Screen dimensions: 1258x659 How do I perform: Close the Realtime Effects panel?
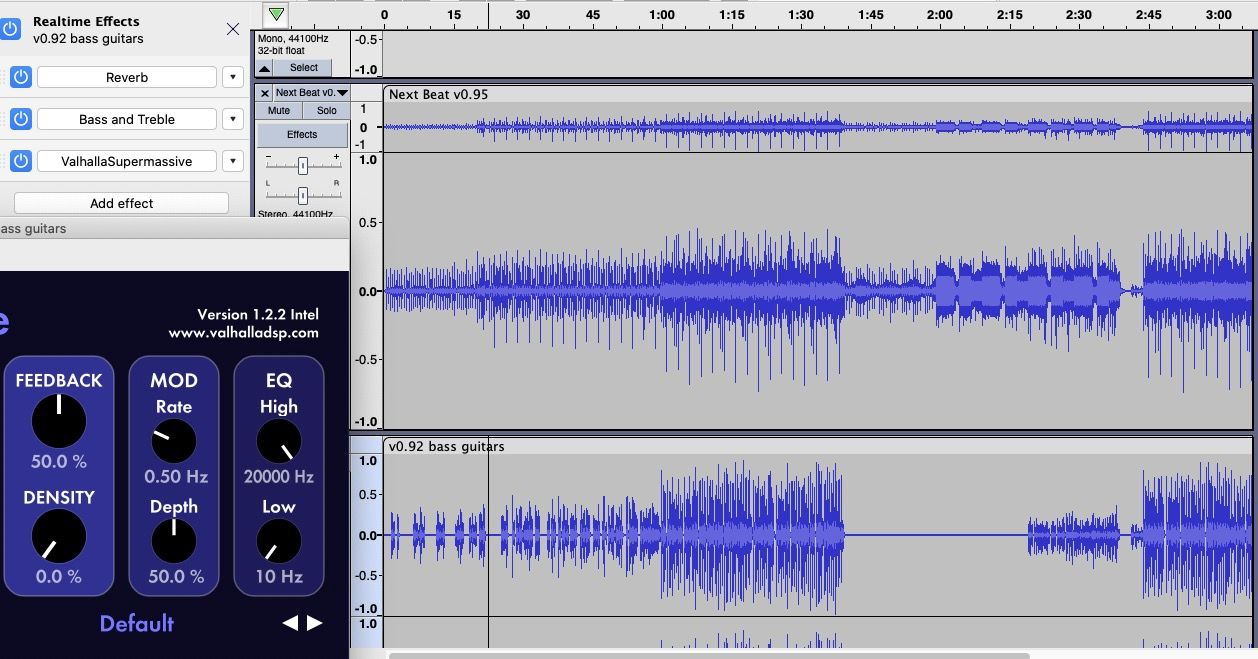click(x=233, y=29)
